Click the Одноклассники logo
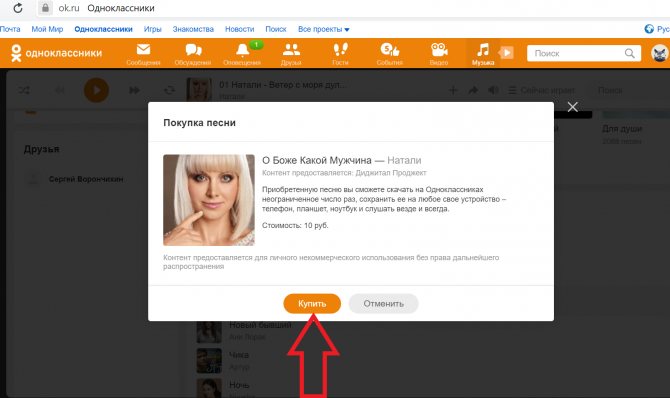This screenshot has height=398, width=670. (56, 53)
